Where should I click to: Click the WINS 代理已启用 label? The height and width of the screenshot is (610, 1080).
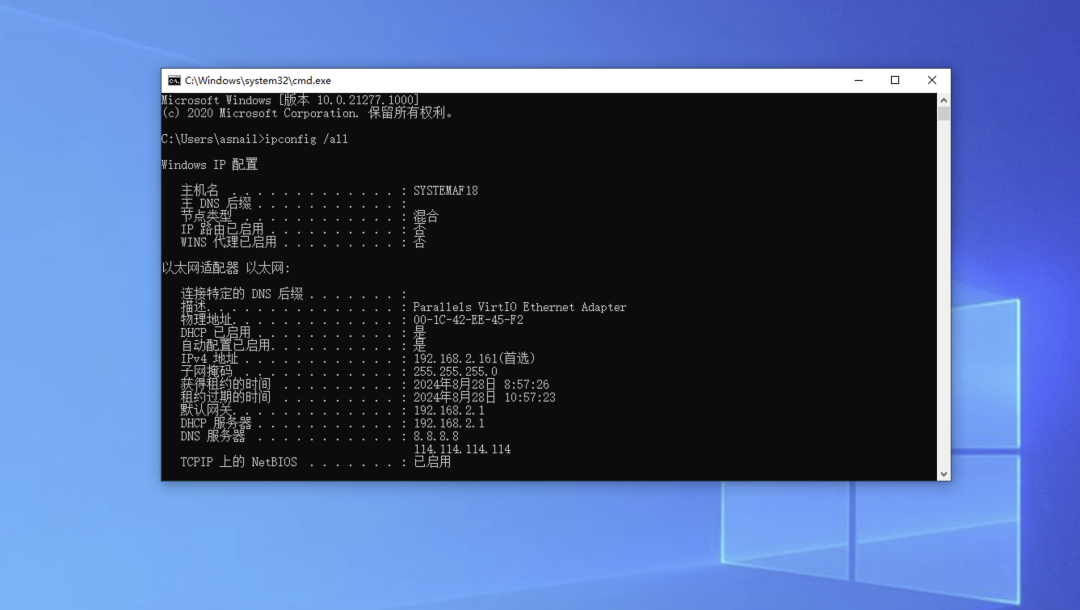pyautogui.click(x=229, y=242)
